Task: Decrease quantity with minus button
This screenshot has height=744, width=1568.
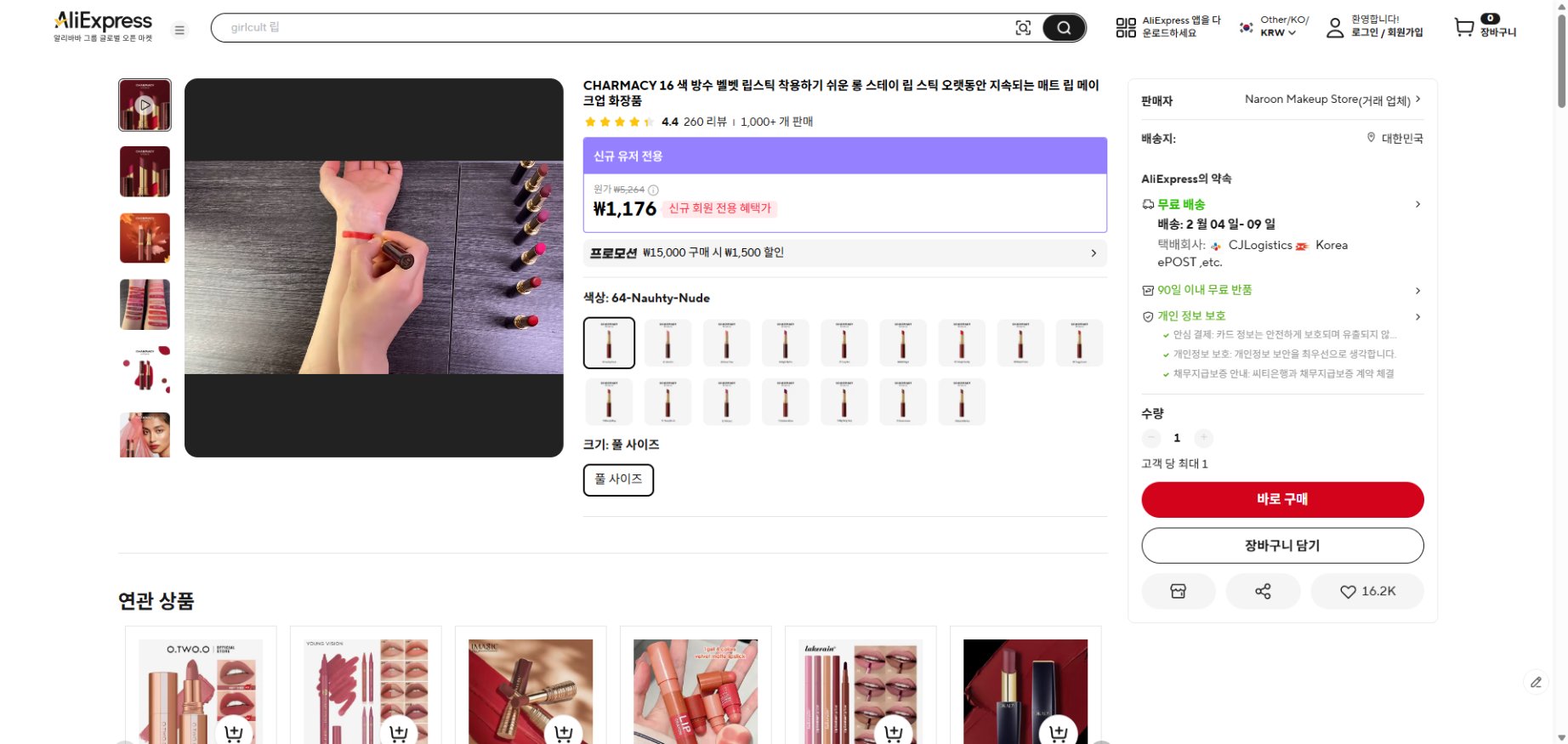Action: pos(1151,438)
